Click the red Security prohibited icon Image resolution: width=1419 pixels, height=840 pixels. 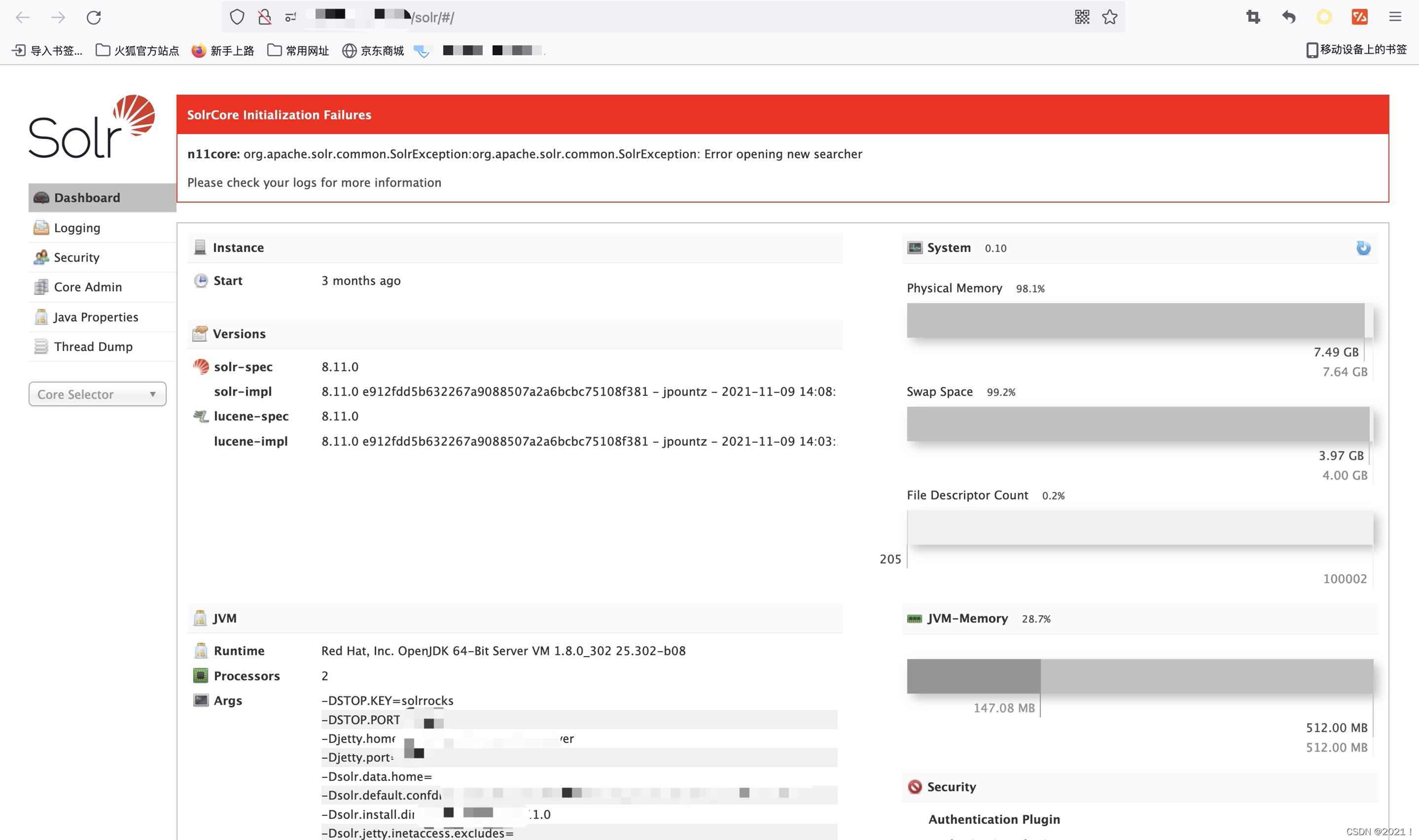click(915, 787)
